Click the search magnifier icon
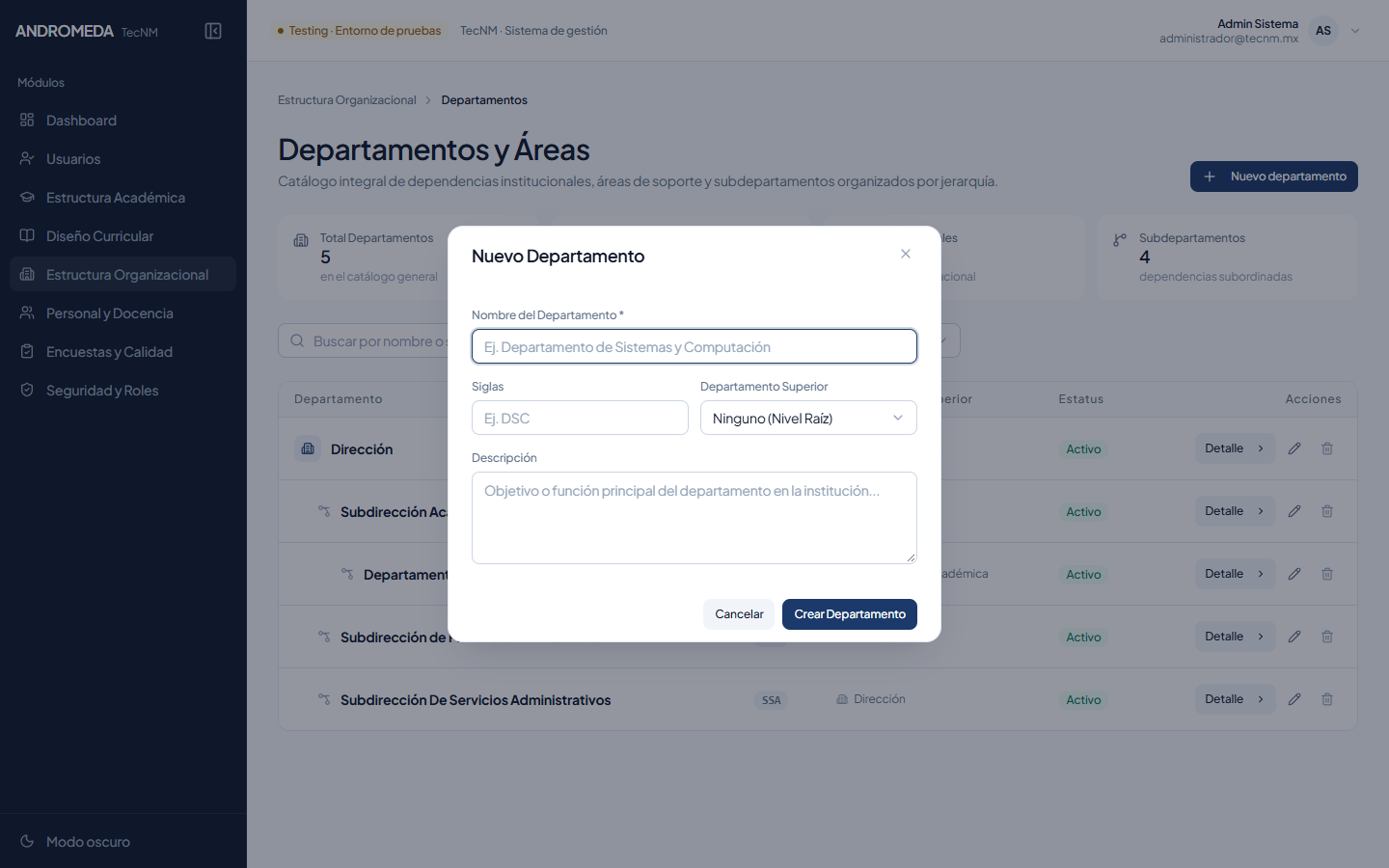This screenshot has height=868, width=1389. pyautogui.click(x=297, y=340)
